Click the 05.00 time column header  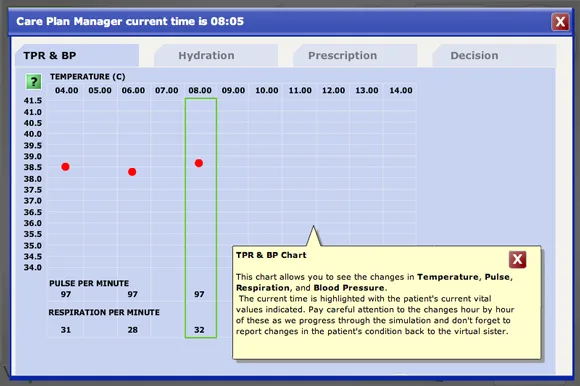100,91
